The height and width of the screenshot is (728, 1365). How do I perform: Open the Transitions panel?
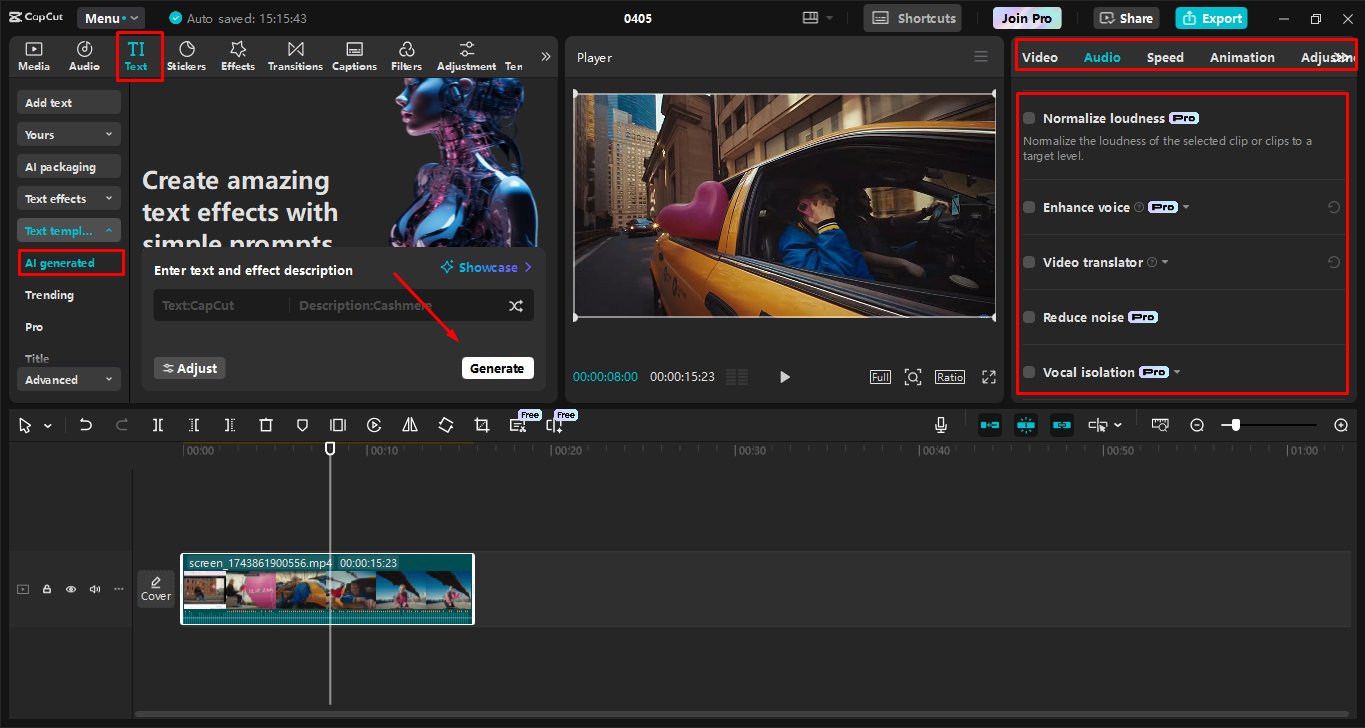pyautogui.click(x=294, y=55)
